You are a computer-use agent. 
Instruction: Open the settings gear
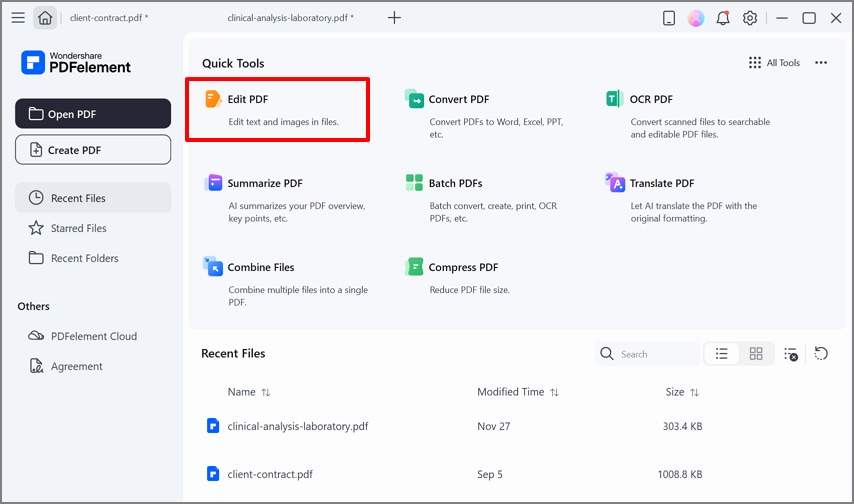point(750,18)
